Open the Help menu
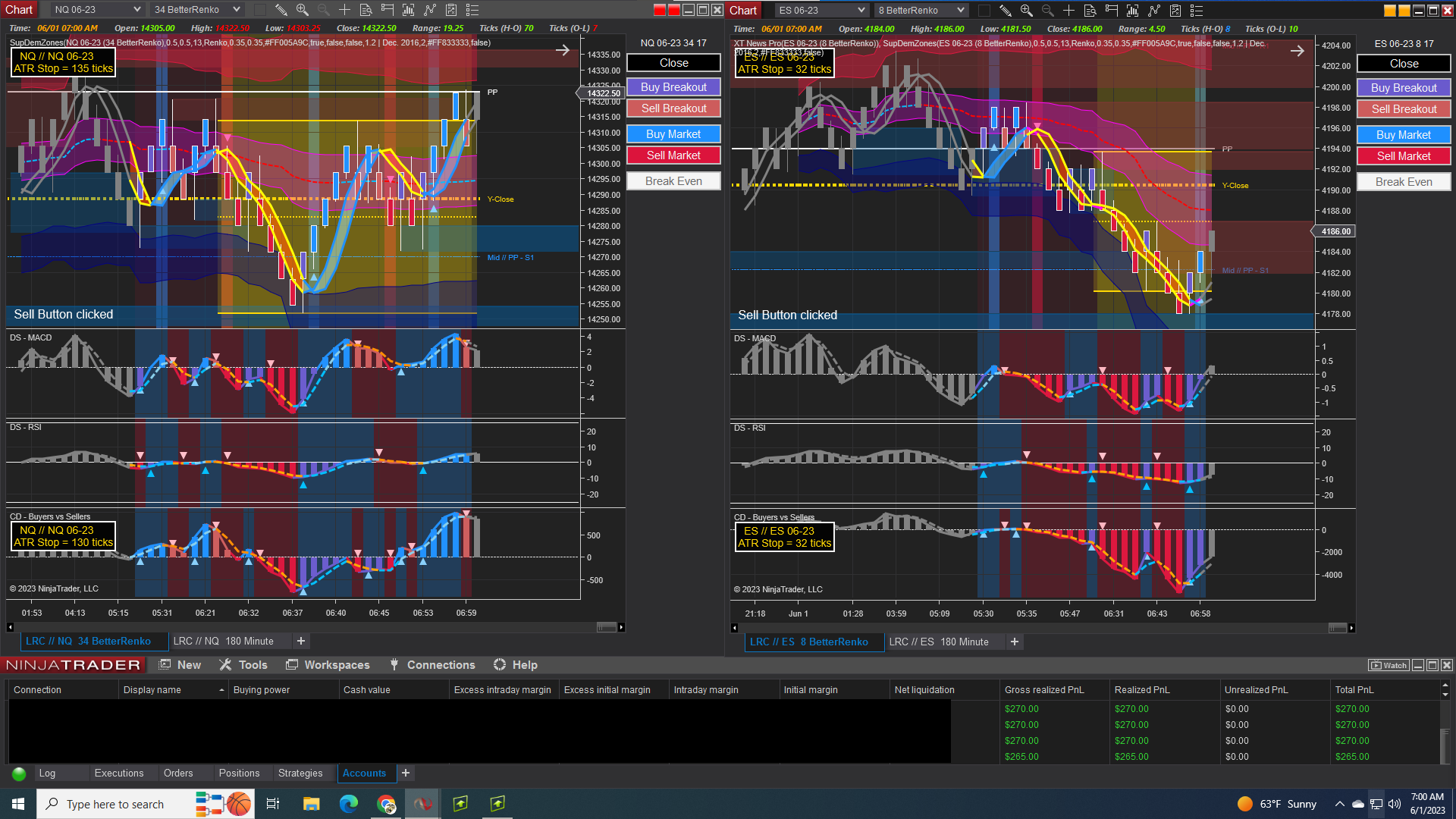This screenshot has height=819, width=1456. [516, 665]
